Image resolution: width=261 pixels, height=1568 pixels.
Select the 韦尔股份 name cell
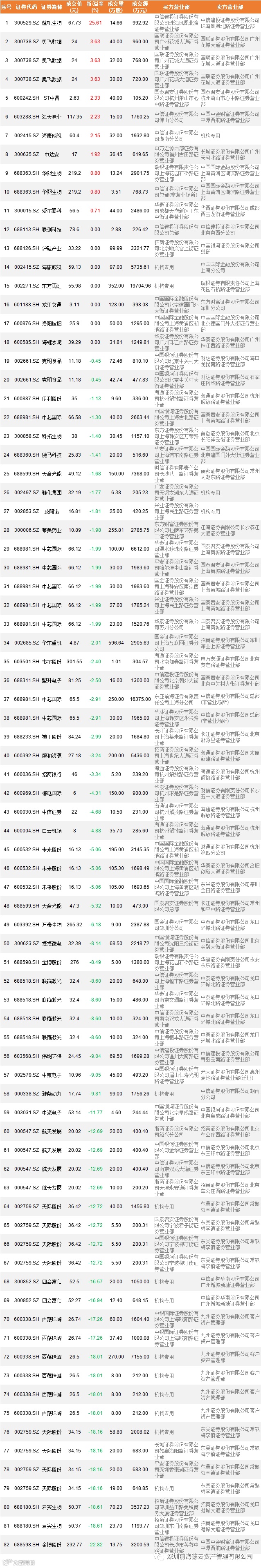(51, 662)
